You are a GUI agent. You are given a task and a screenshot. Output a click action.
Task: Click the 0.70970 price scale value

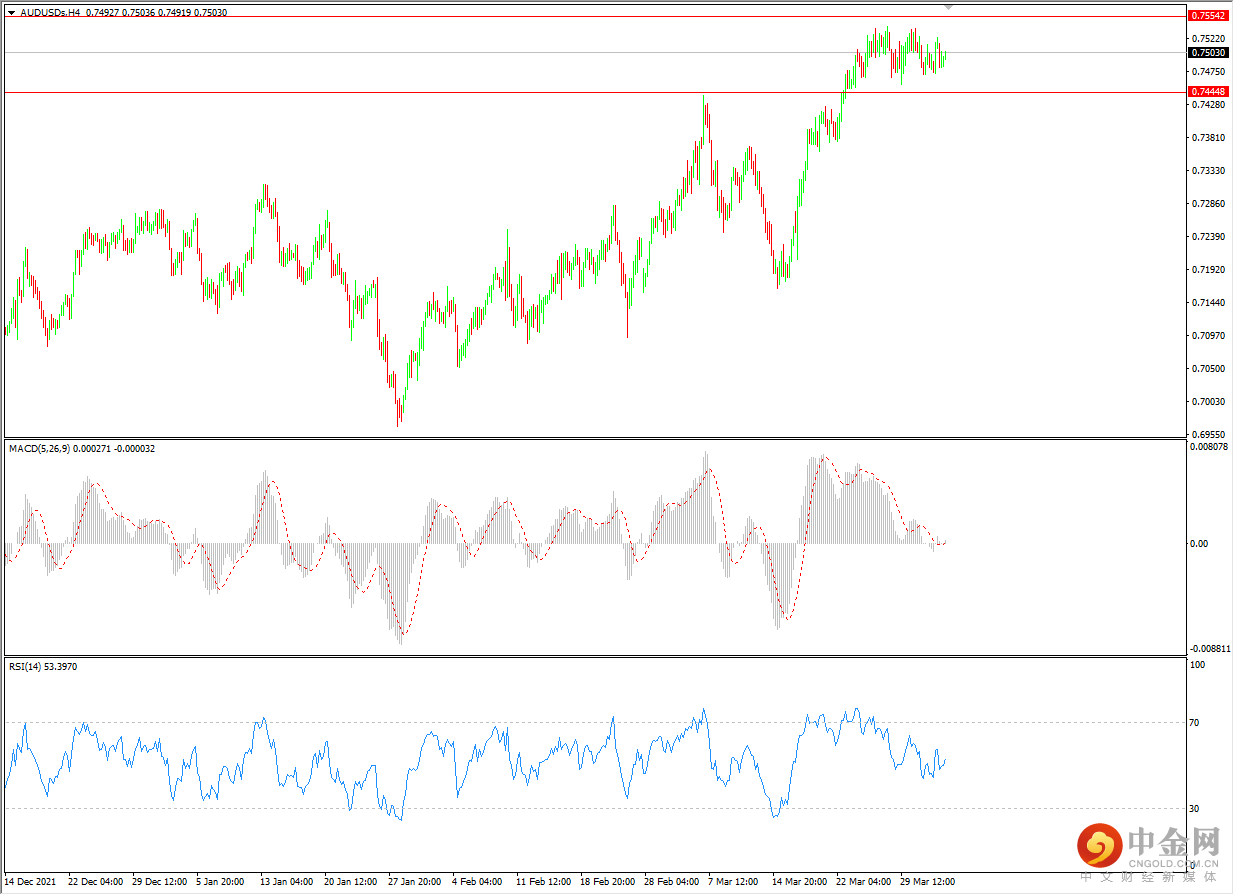[1208, 336]
